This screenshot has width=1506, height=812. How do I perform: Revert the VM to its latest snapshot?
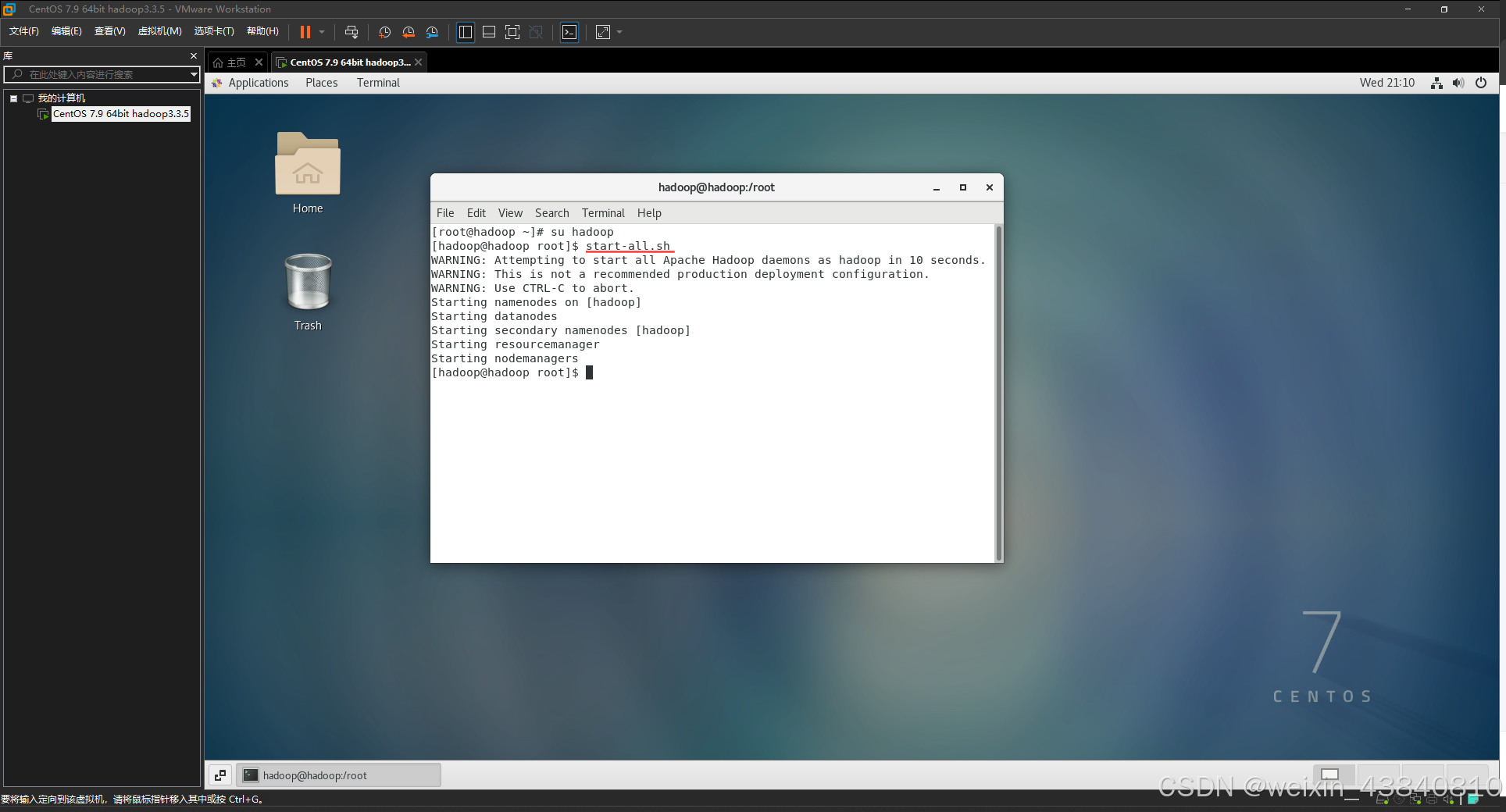tap(409, 32)
